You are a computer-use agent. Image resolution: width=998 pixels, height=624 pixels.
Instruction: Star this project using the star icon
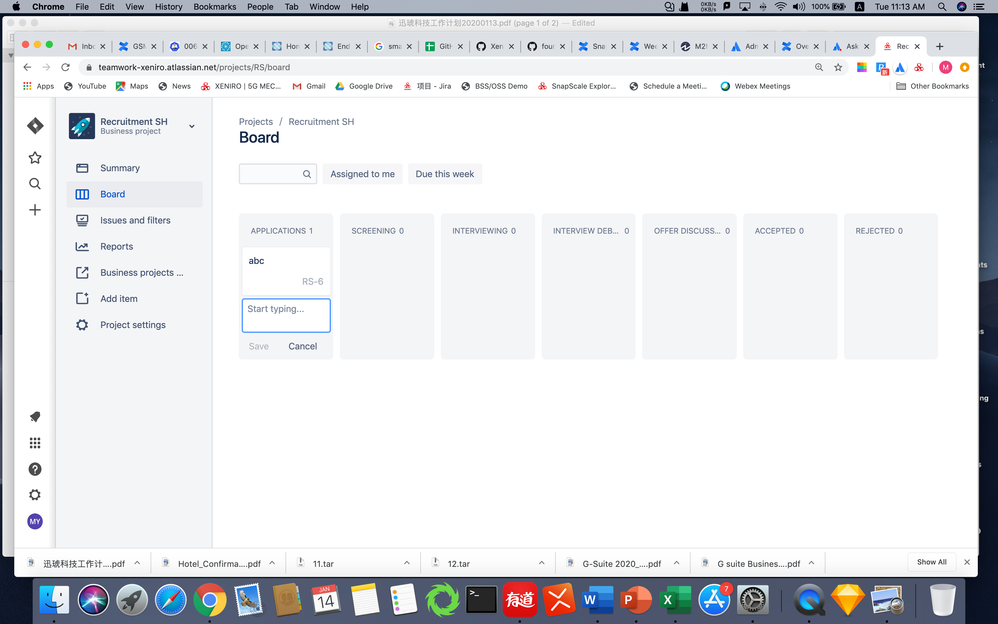point(34,157)
